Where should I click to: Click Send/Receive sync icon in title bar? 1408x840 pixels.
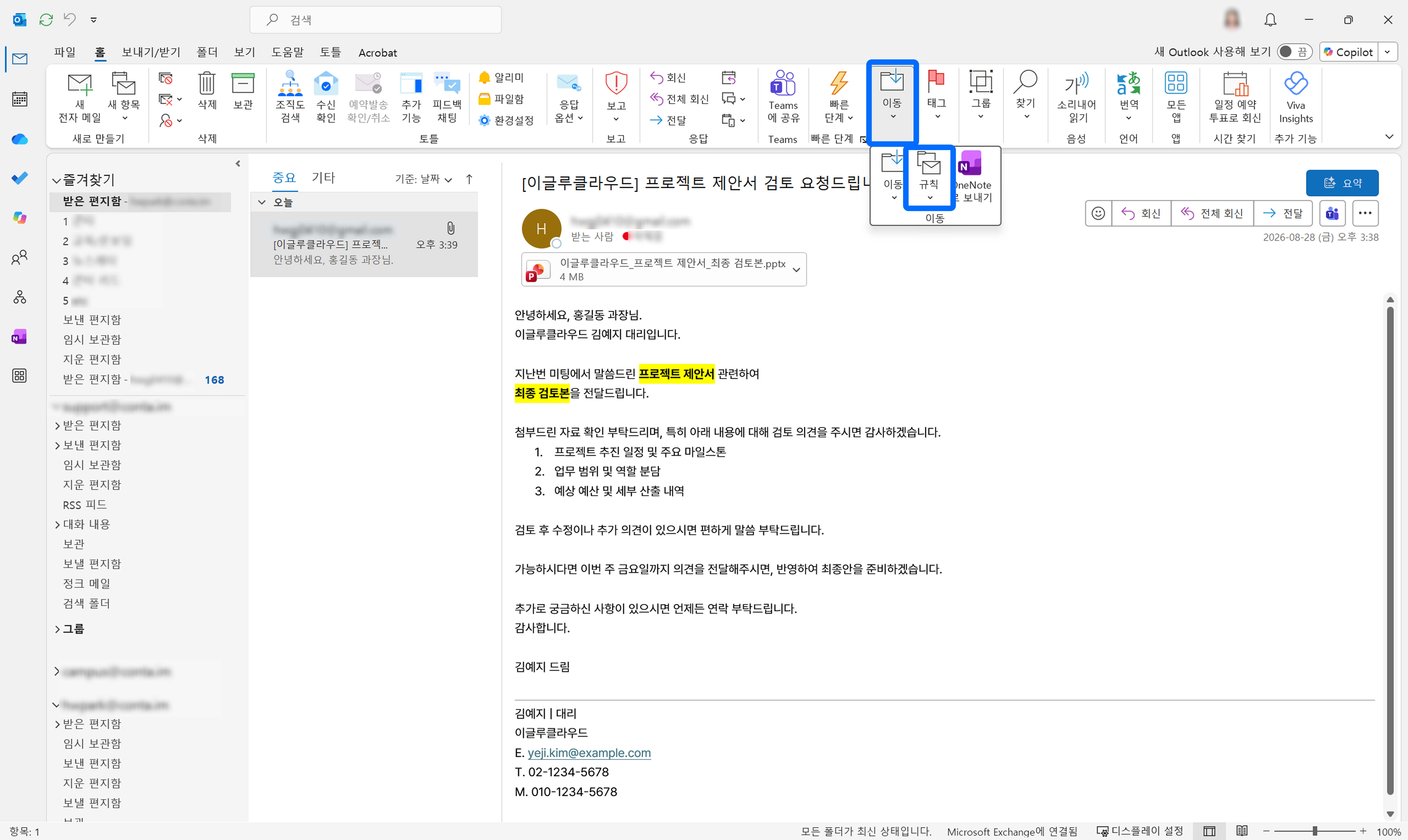click(46, 20)
